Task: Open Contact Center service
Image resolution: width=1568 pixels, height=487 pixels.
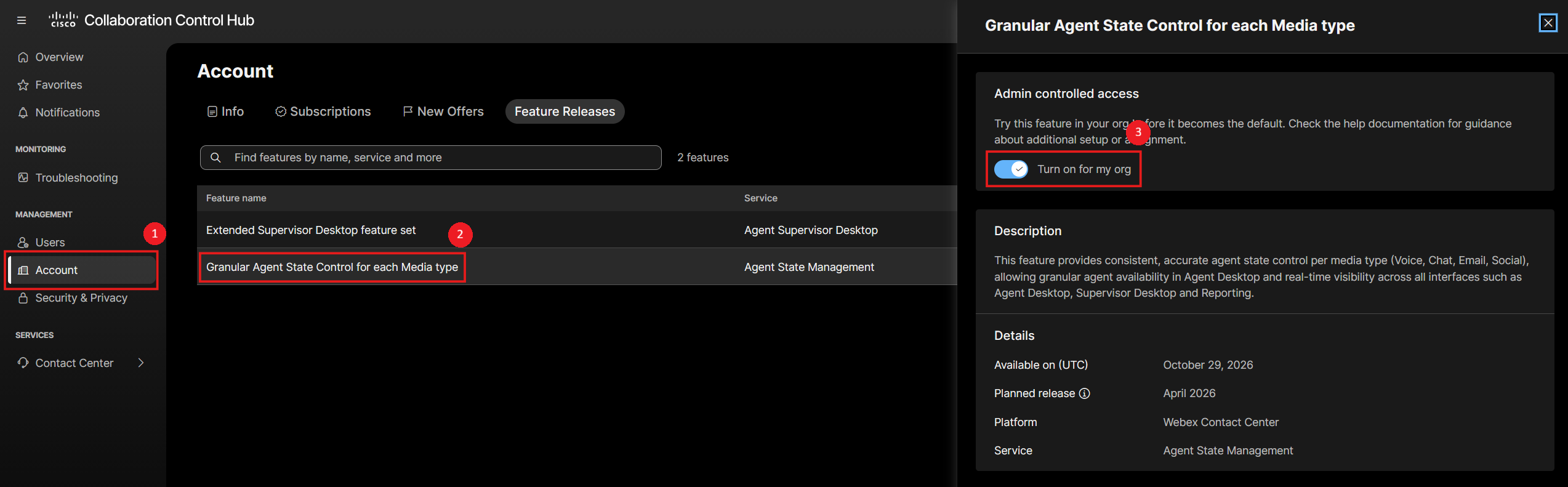Action: click(74, 363)
